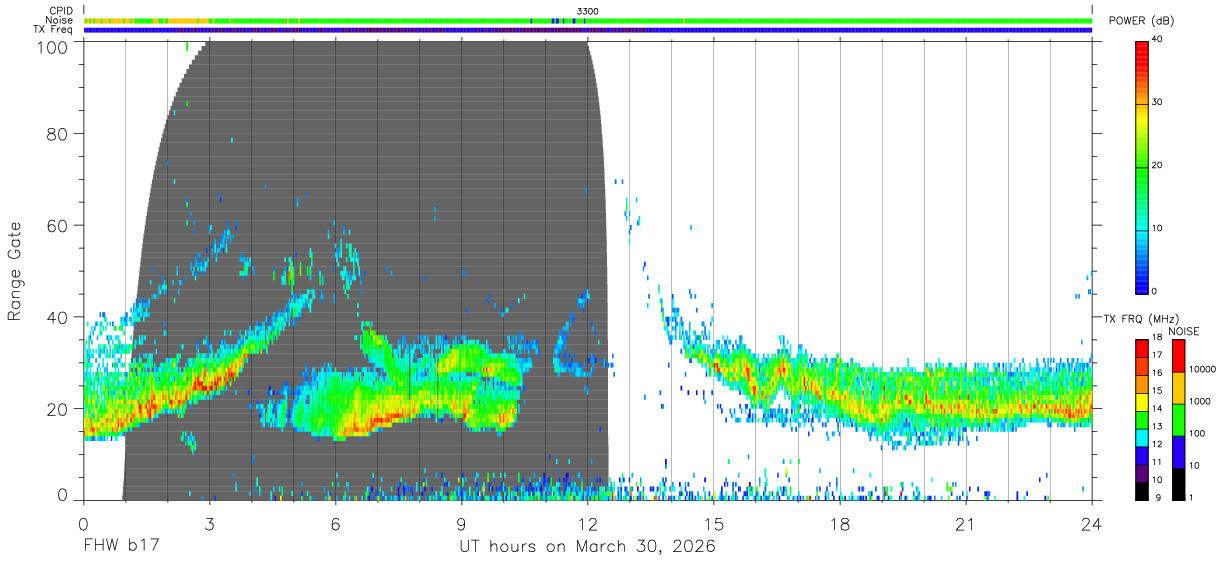Viewport: 1228px width, 567px height.
Task: Click the 14 tick on TX FRQ scale
Action: coord(1158,409)
